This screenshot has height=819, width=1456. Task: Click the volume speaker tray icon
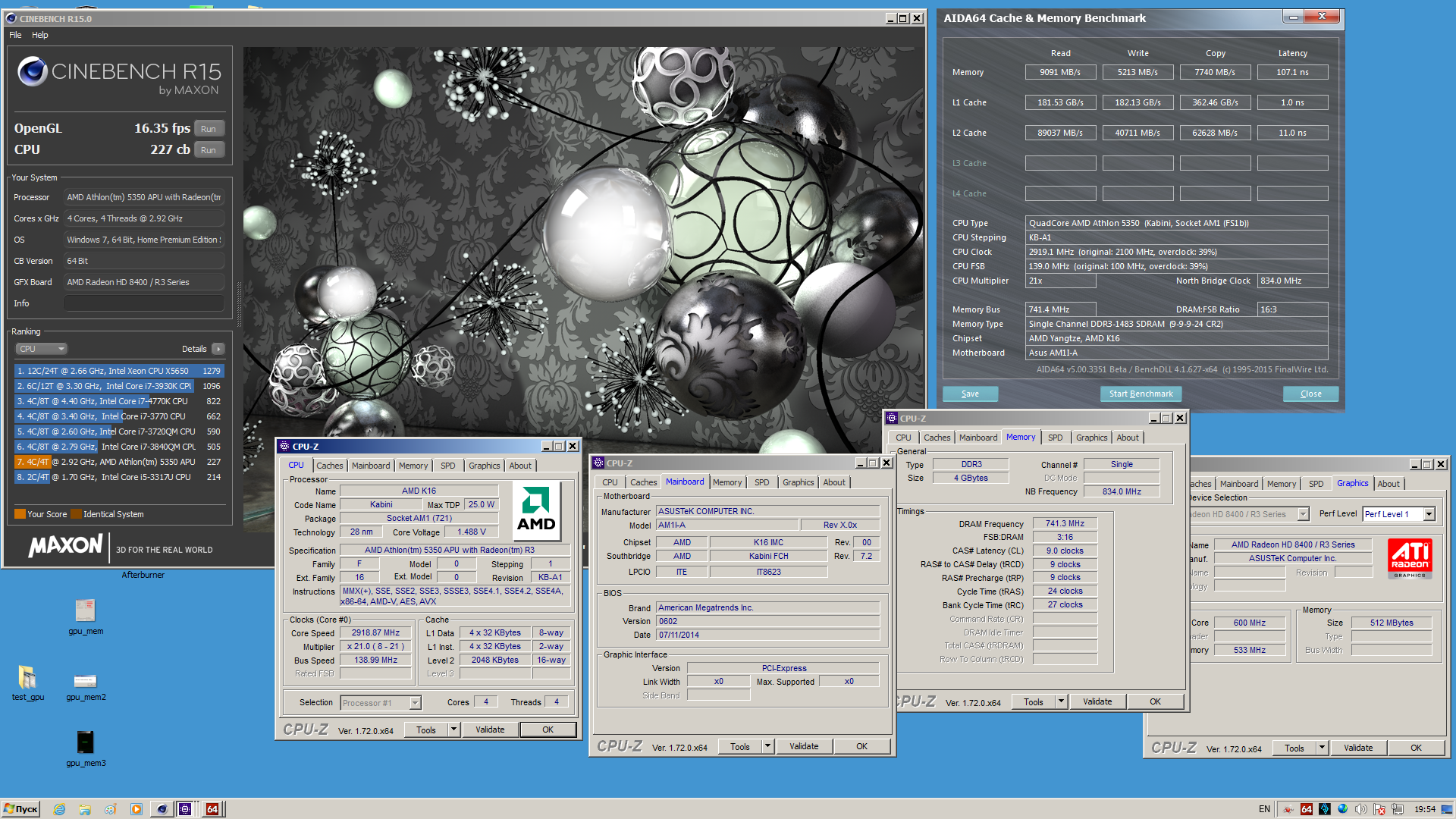click(1361, 809)
